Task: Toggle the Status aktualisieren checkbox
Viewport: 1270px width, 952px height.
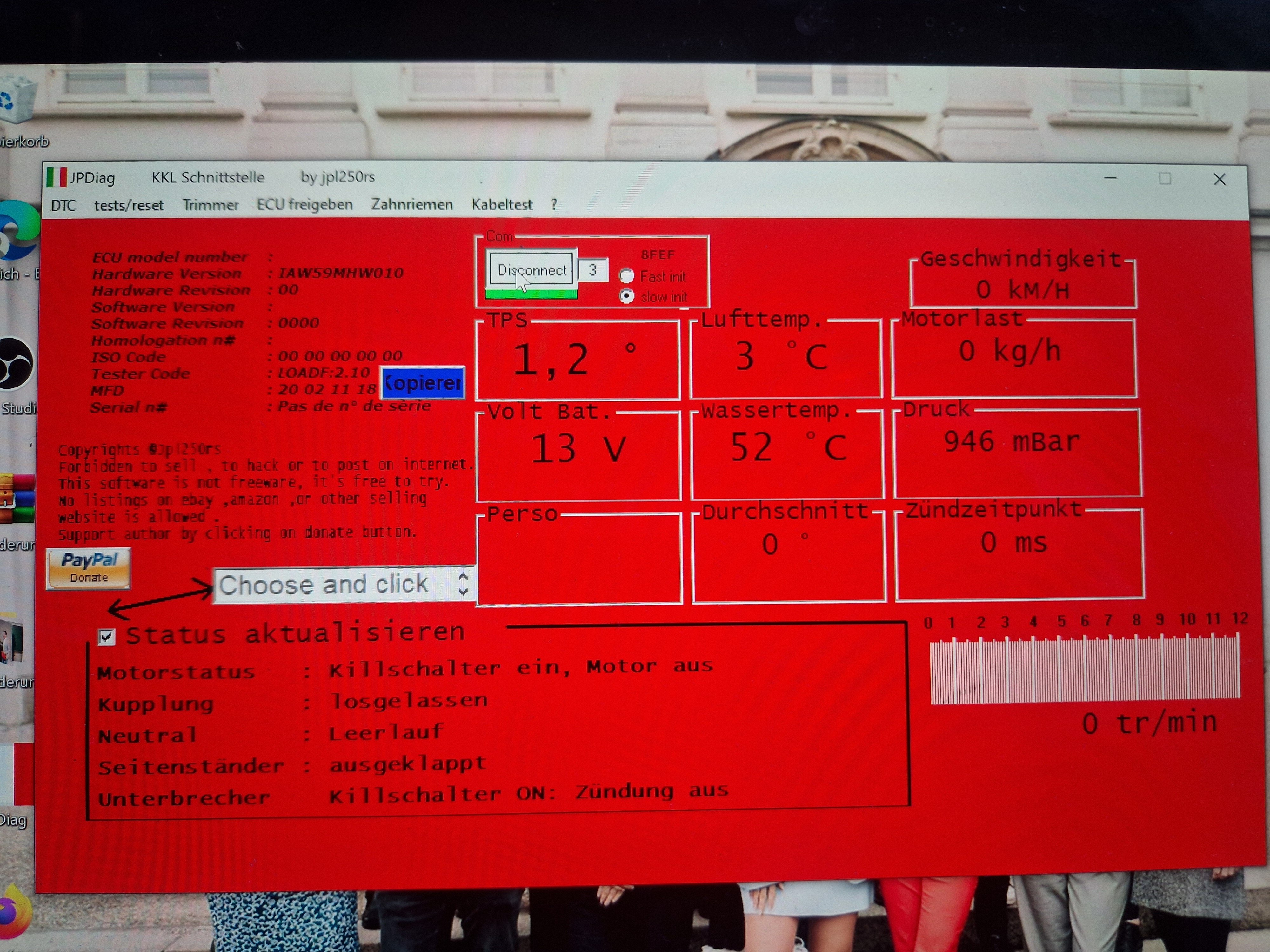Action: pos(107,636)
